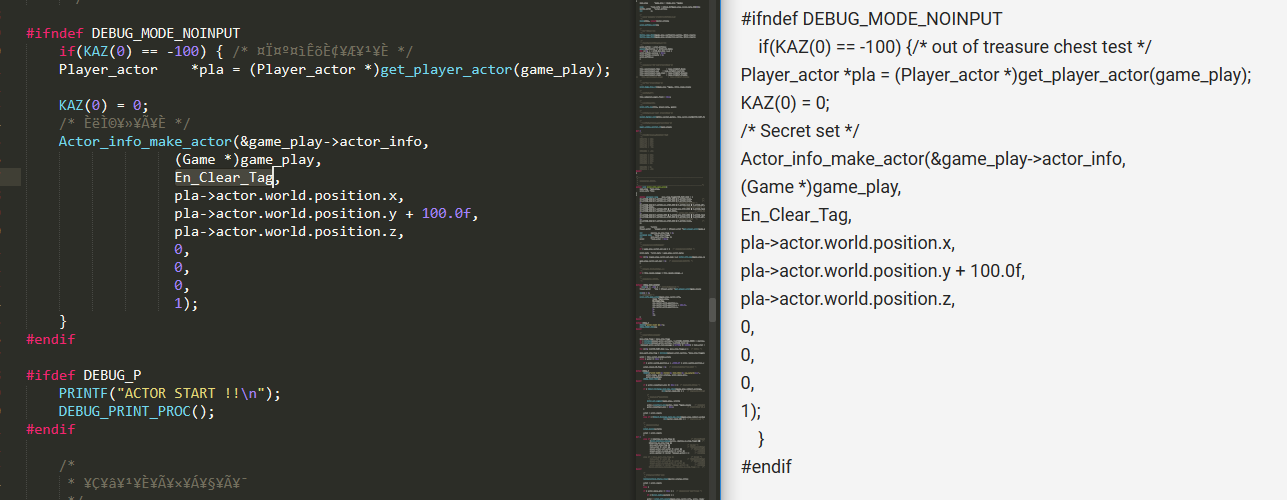Screen dimensions: 1287x500
Task: Click 'Actor_info_make_actor' in the dark editor
Action: pos(145,141)
